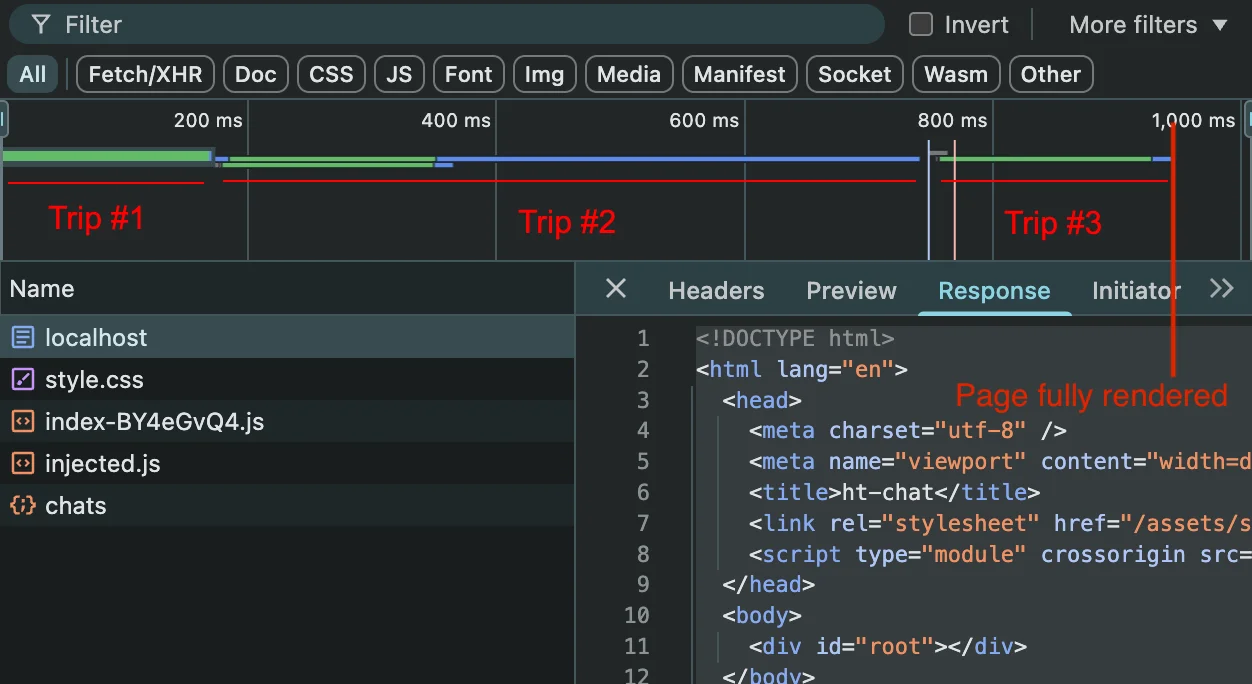Click the 800 ms timeline overview label
The height and width of the screenshot is (684, 1252).
(x=952, y=121)
